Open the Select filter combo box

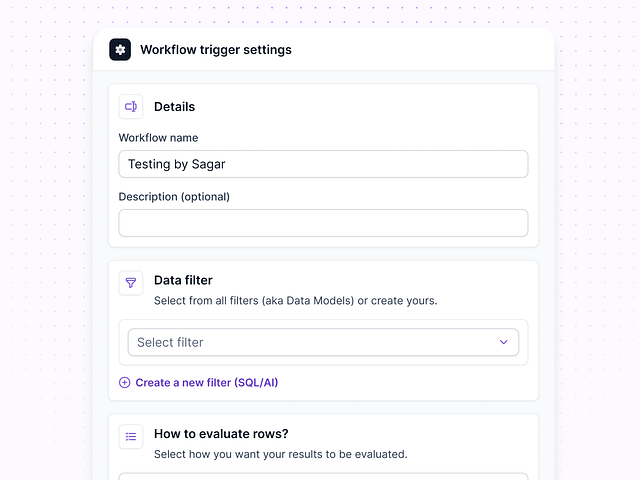tap(322, 342)
